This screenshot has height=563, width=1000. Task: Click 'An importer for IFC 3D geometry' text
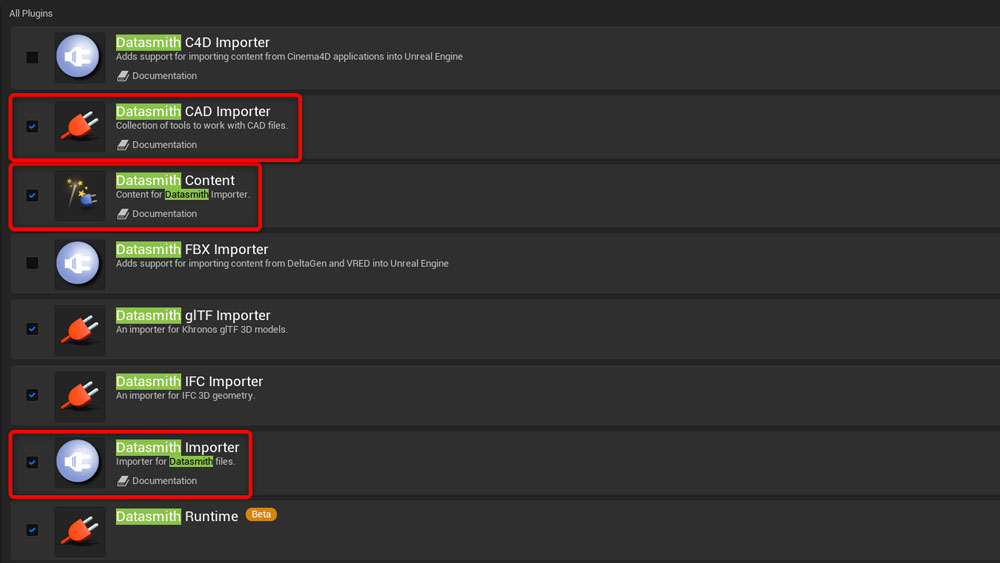click(186, 396)
